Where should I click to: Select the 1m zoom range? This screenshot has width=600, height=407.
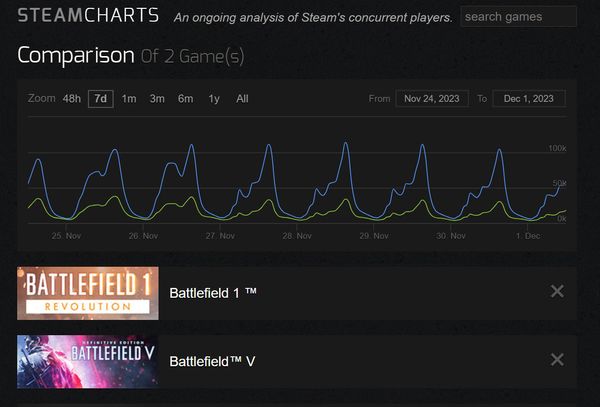129,98
